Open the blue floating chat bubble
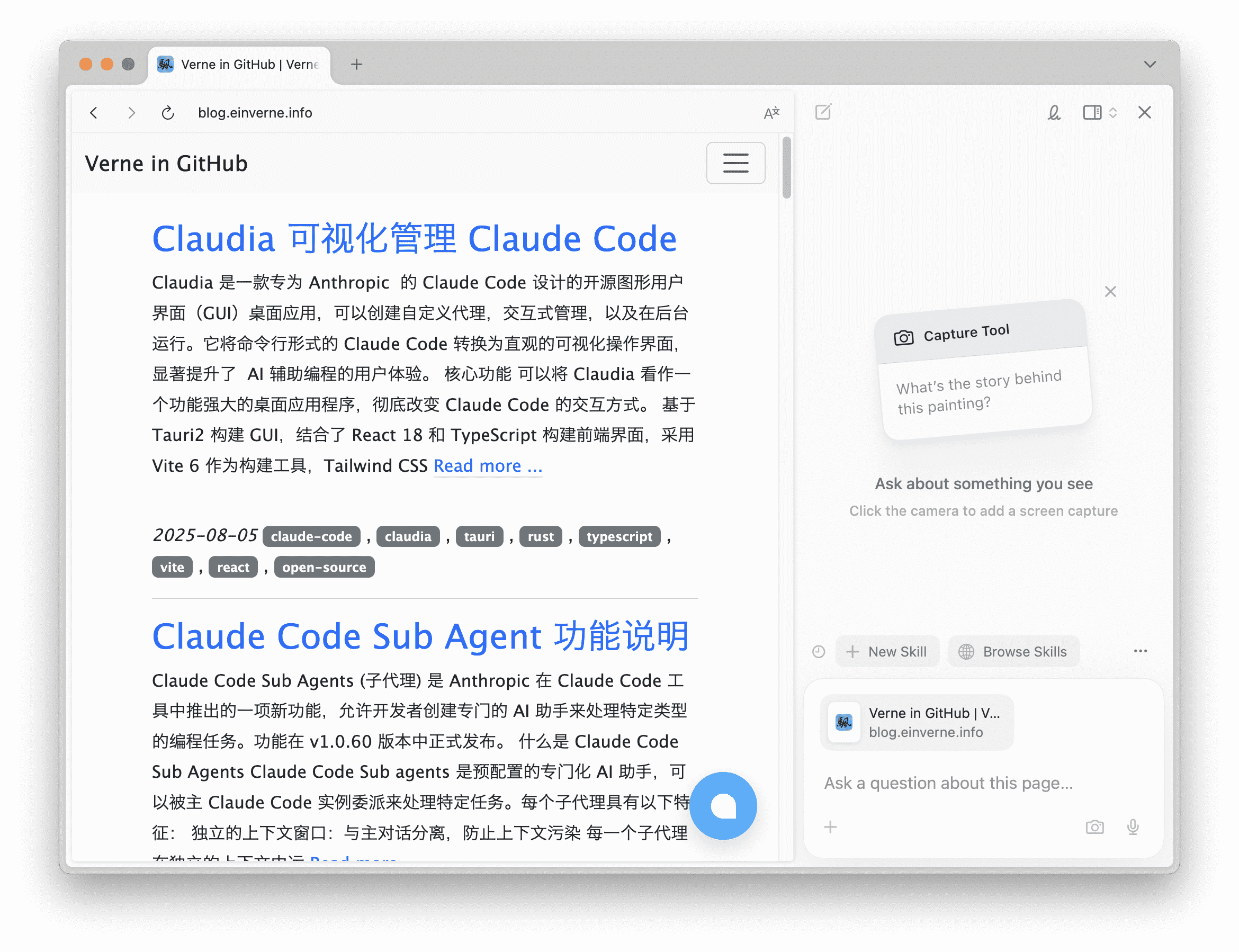The height and width of the screenshot is (952, 1239). [723, 806]
